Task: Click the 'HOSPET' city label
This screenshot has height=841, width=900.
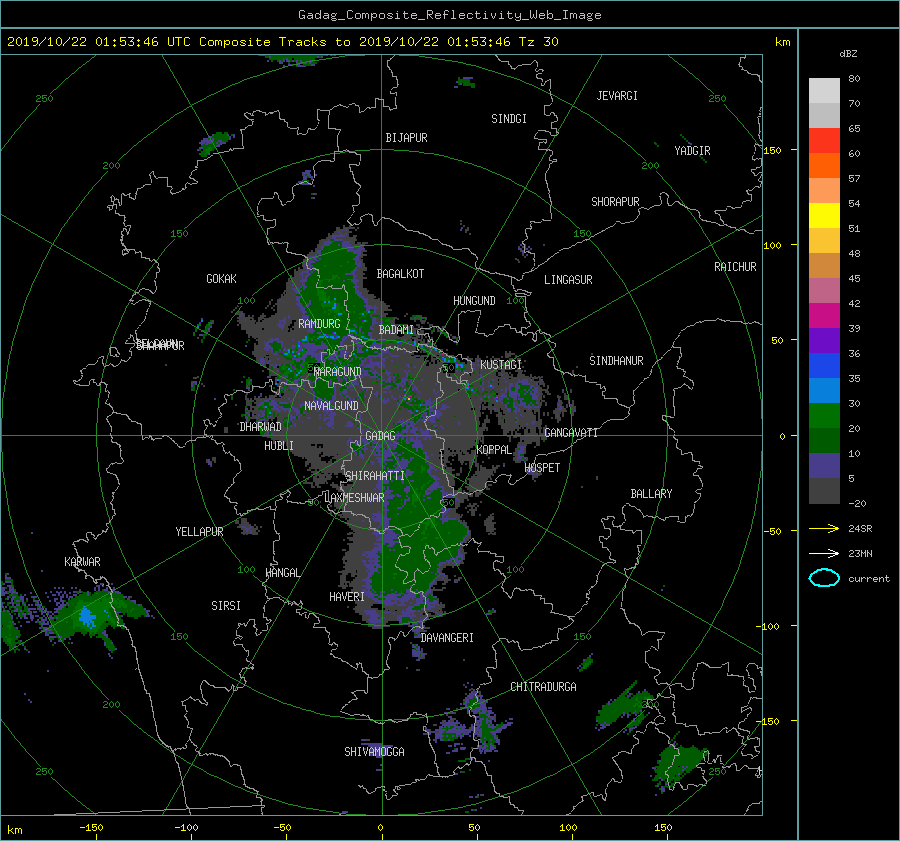Action: click(542, 468)
